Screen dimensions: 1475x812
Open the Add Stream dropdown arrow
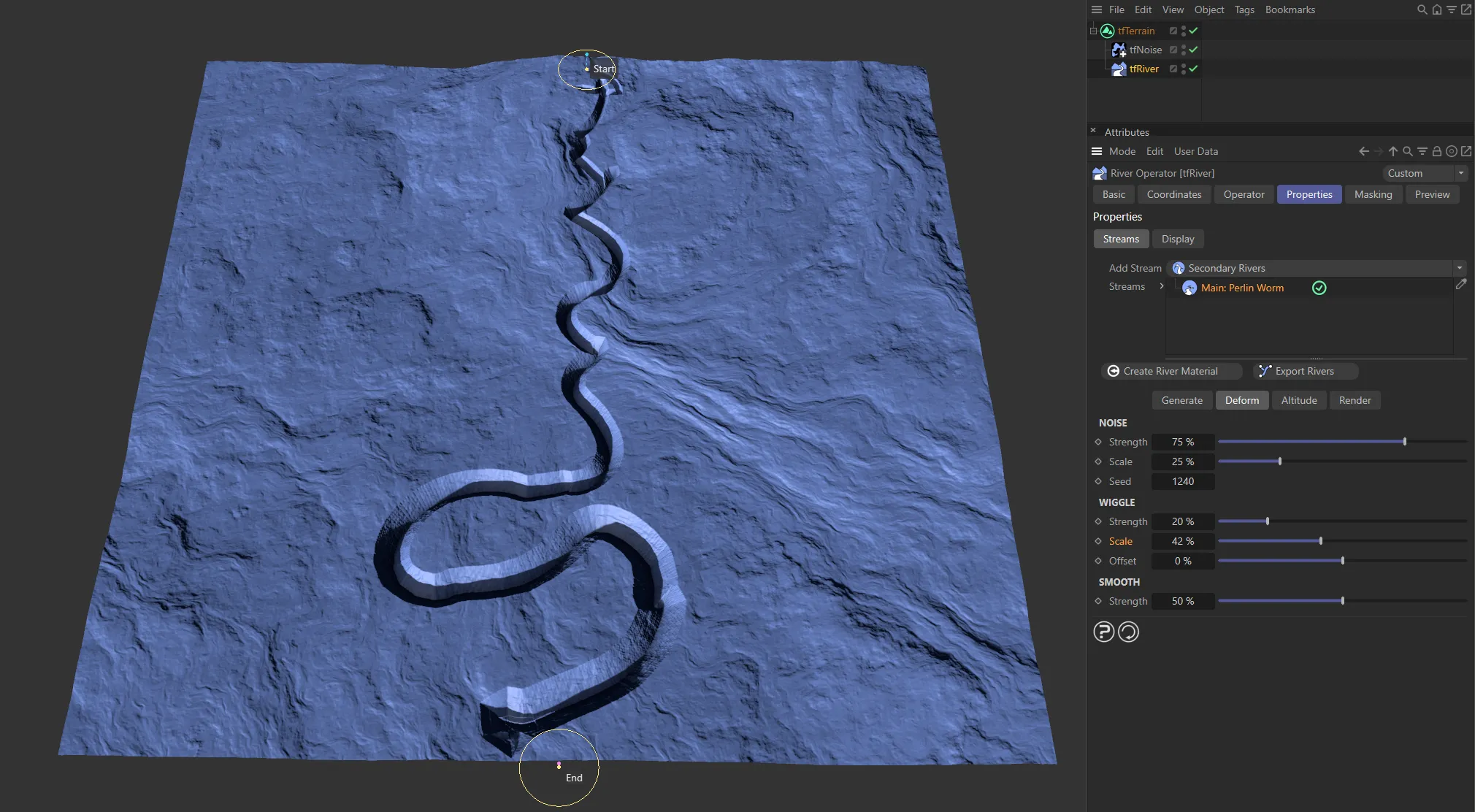[1459, 268]
